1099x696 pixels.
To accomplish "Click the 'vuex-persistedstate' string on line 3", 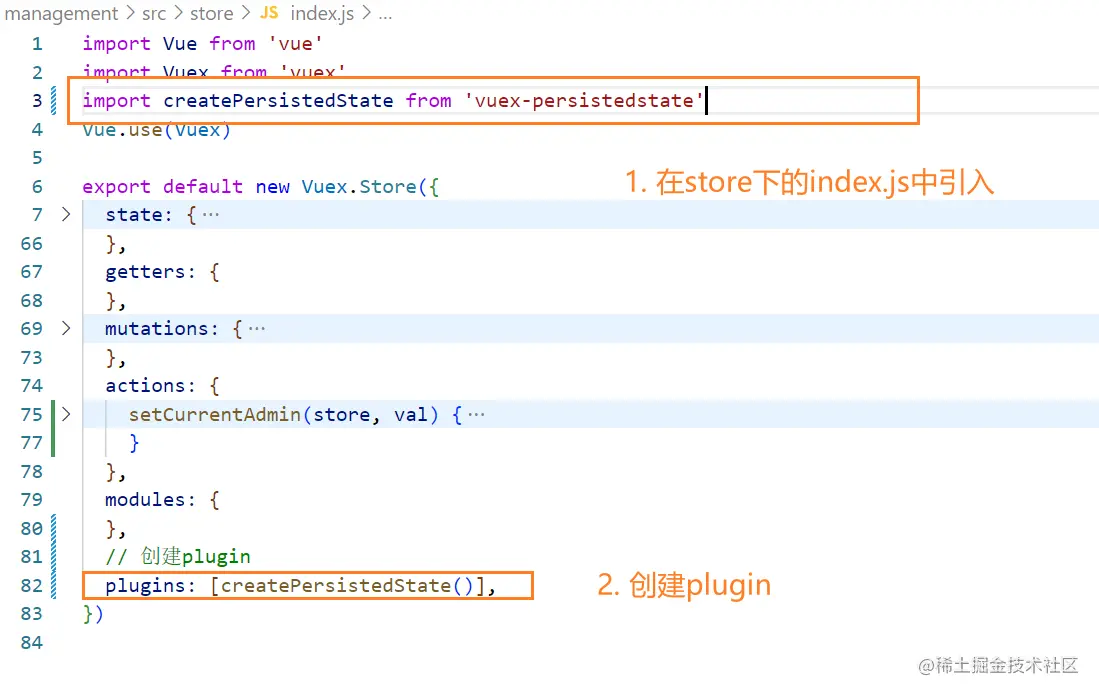I will (584, 101).
